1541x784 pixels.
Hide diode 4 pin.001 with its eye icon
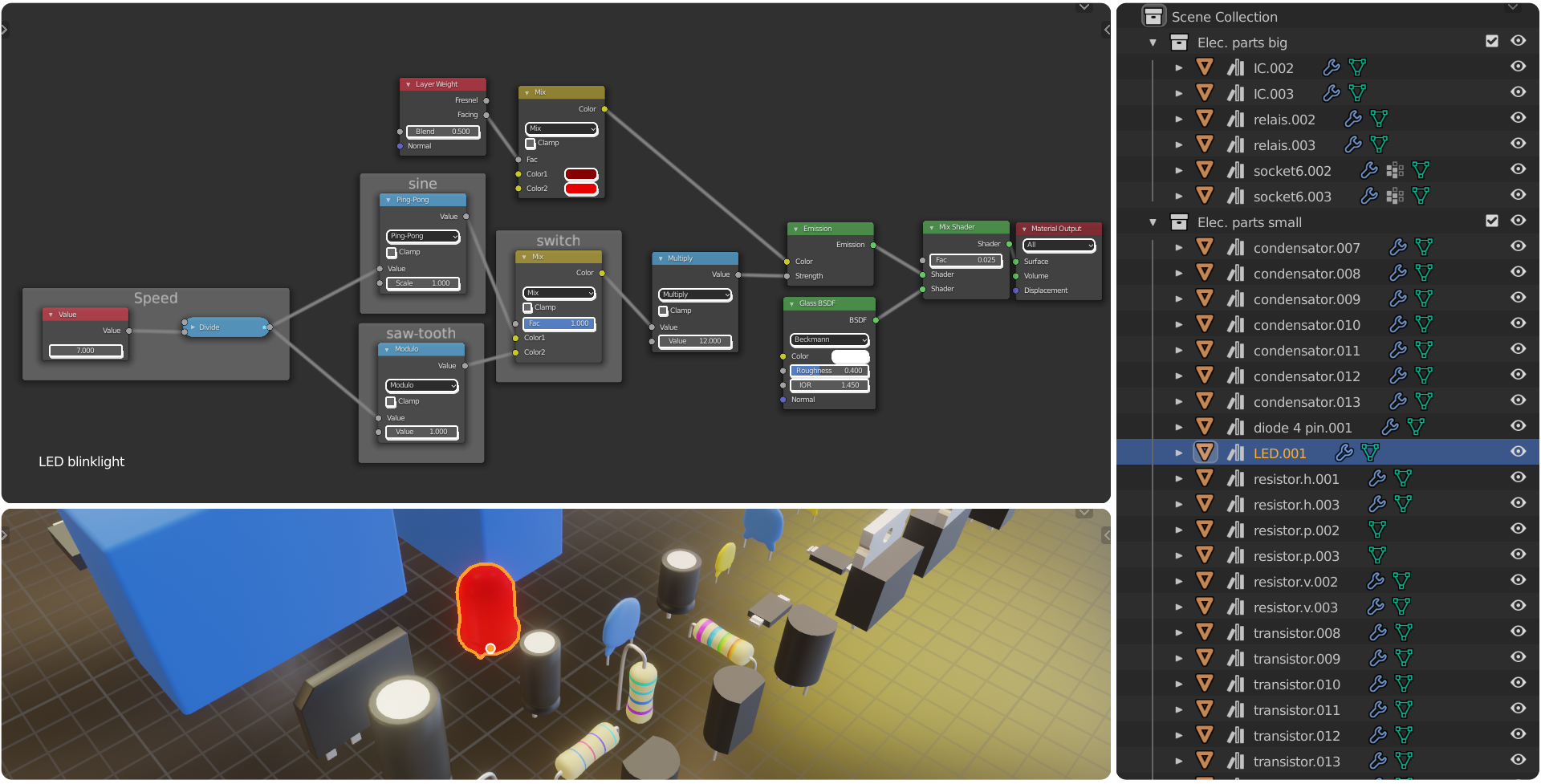click(1518, 427)
